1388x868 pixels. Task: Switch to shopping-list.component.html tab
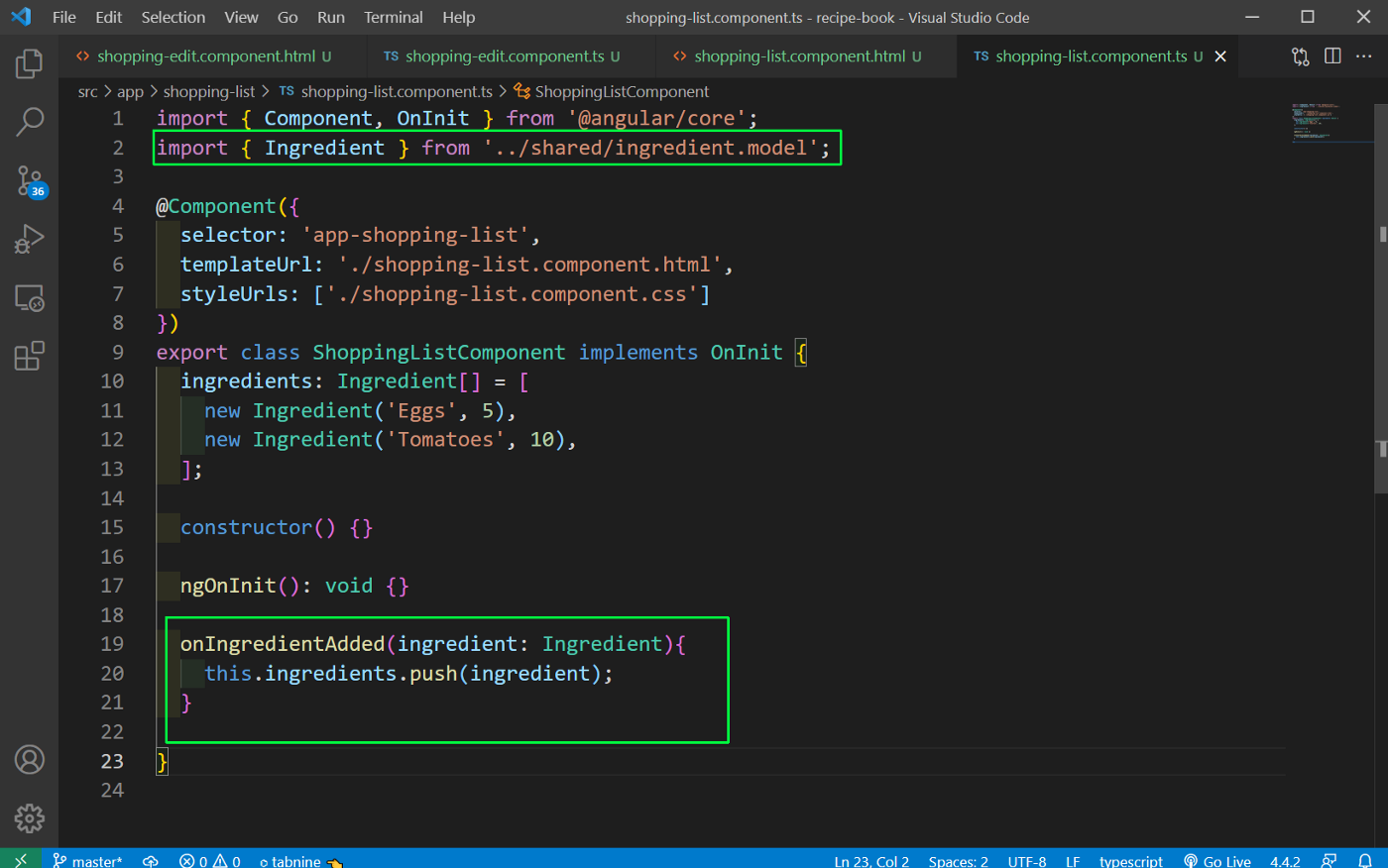[806, 56]
